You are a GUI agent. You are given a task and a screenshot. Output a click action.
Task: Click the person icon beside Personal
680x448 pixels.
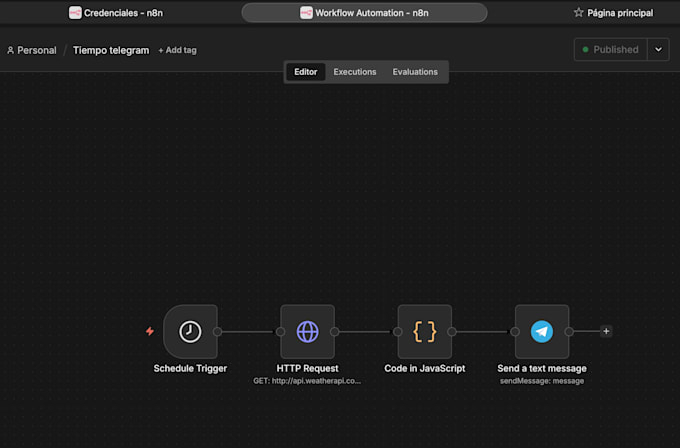pyautogui.click(x=10, y=50)
